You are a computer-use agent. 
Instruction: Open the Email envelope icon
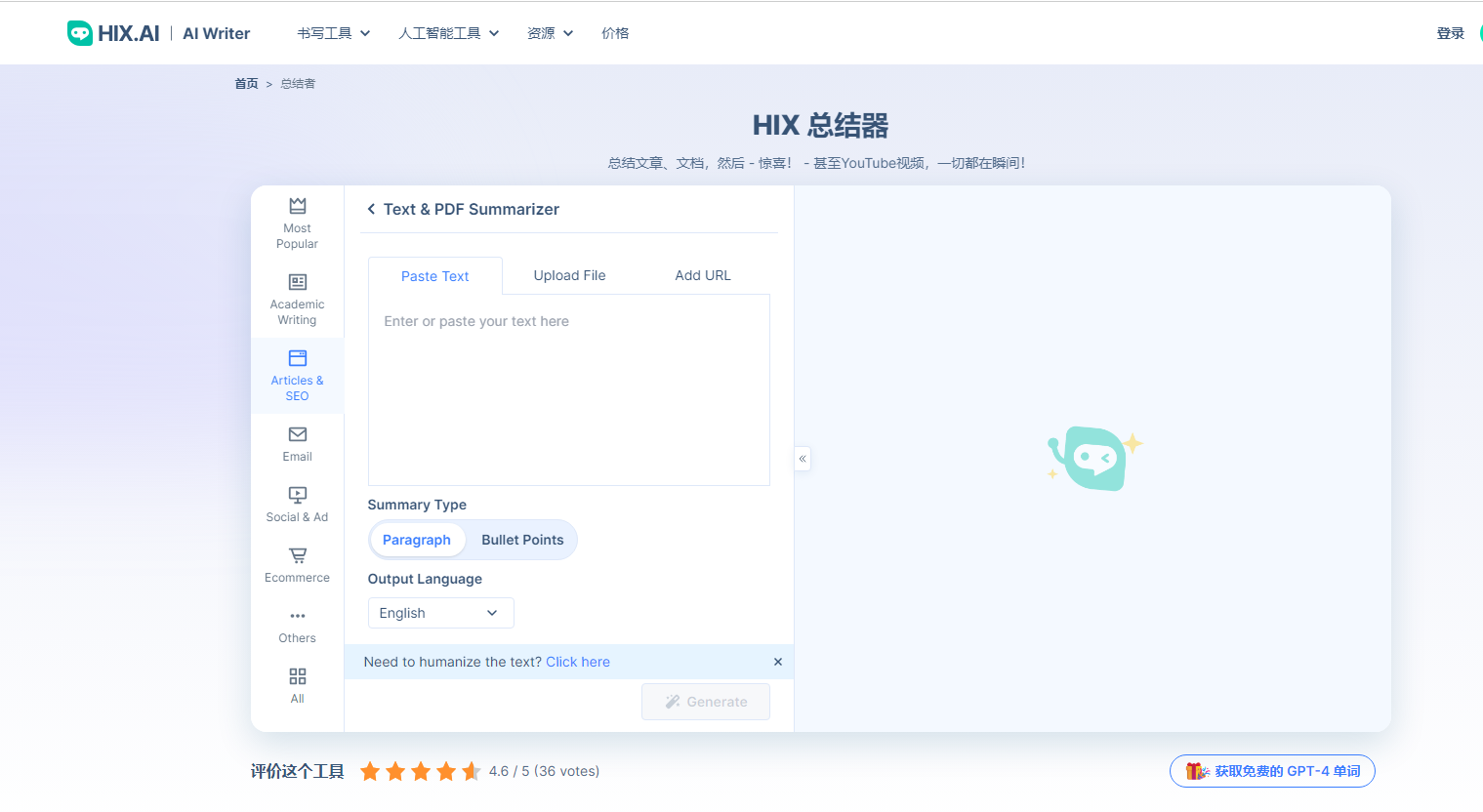tap(298, 434)
